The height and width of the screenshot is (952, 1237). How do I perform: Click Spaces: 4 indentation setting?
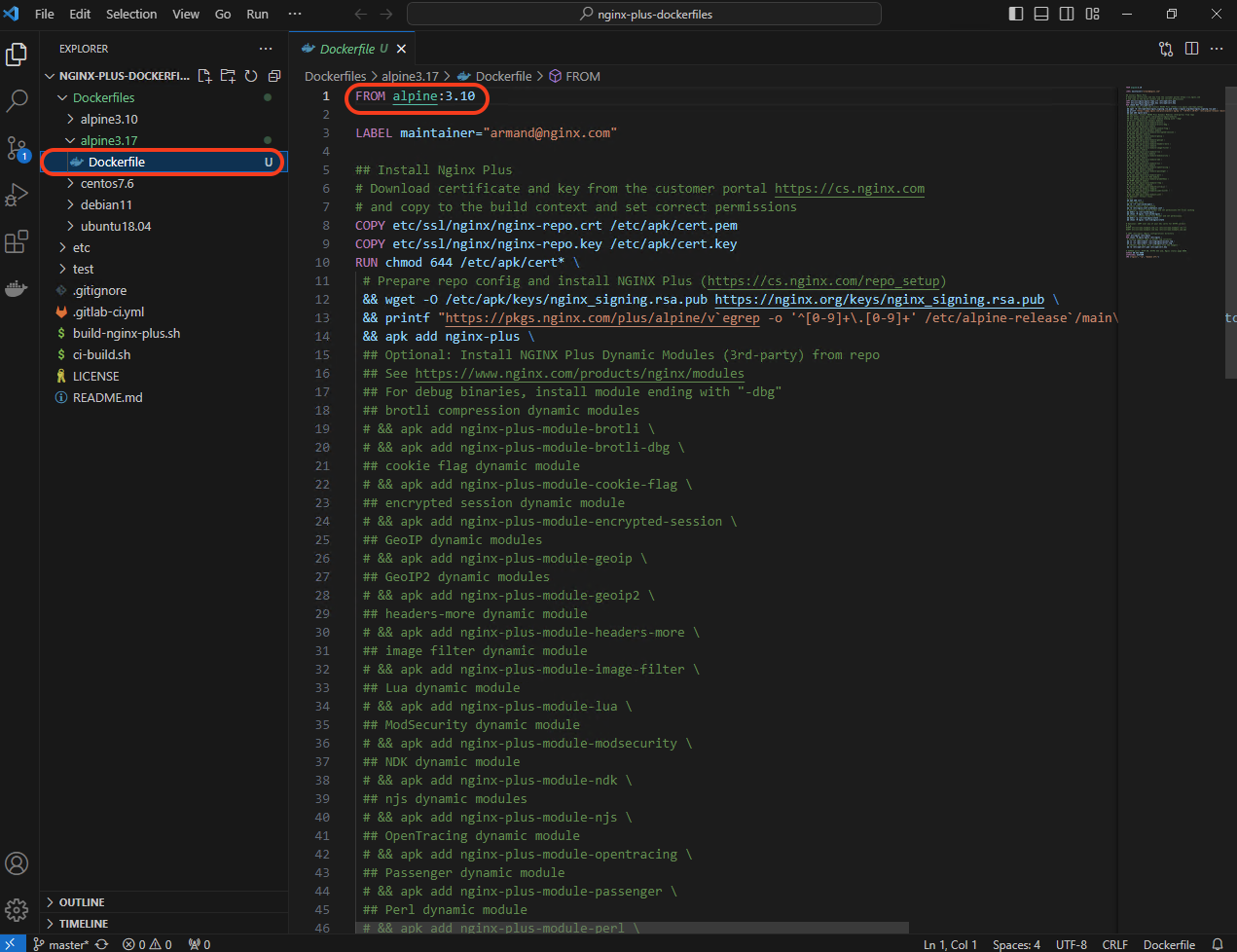click(x=1016, y=944)
